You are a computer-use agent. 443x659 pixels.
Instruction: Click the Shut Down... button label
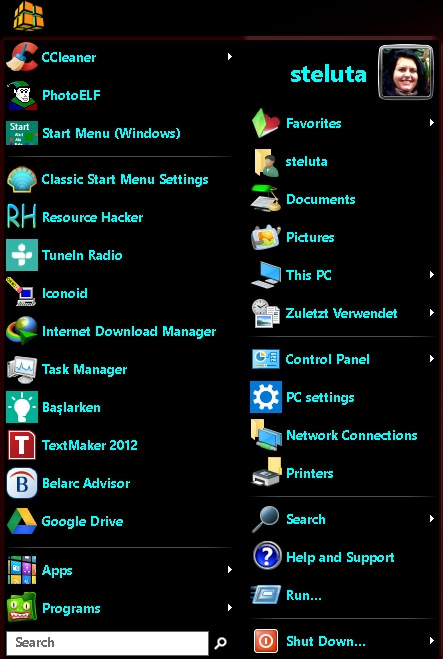(326, 641)
